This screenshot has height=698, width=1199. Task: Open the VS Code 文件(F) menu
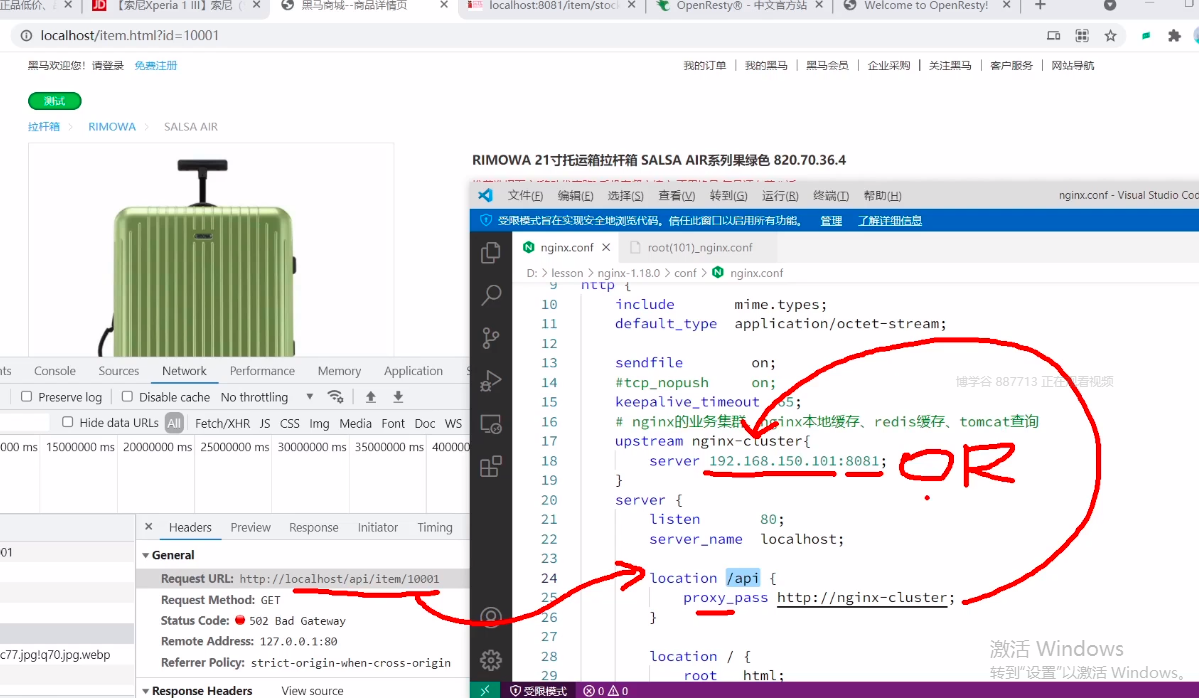525,196
